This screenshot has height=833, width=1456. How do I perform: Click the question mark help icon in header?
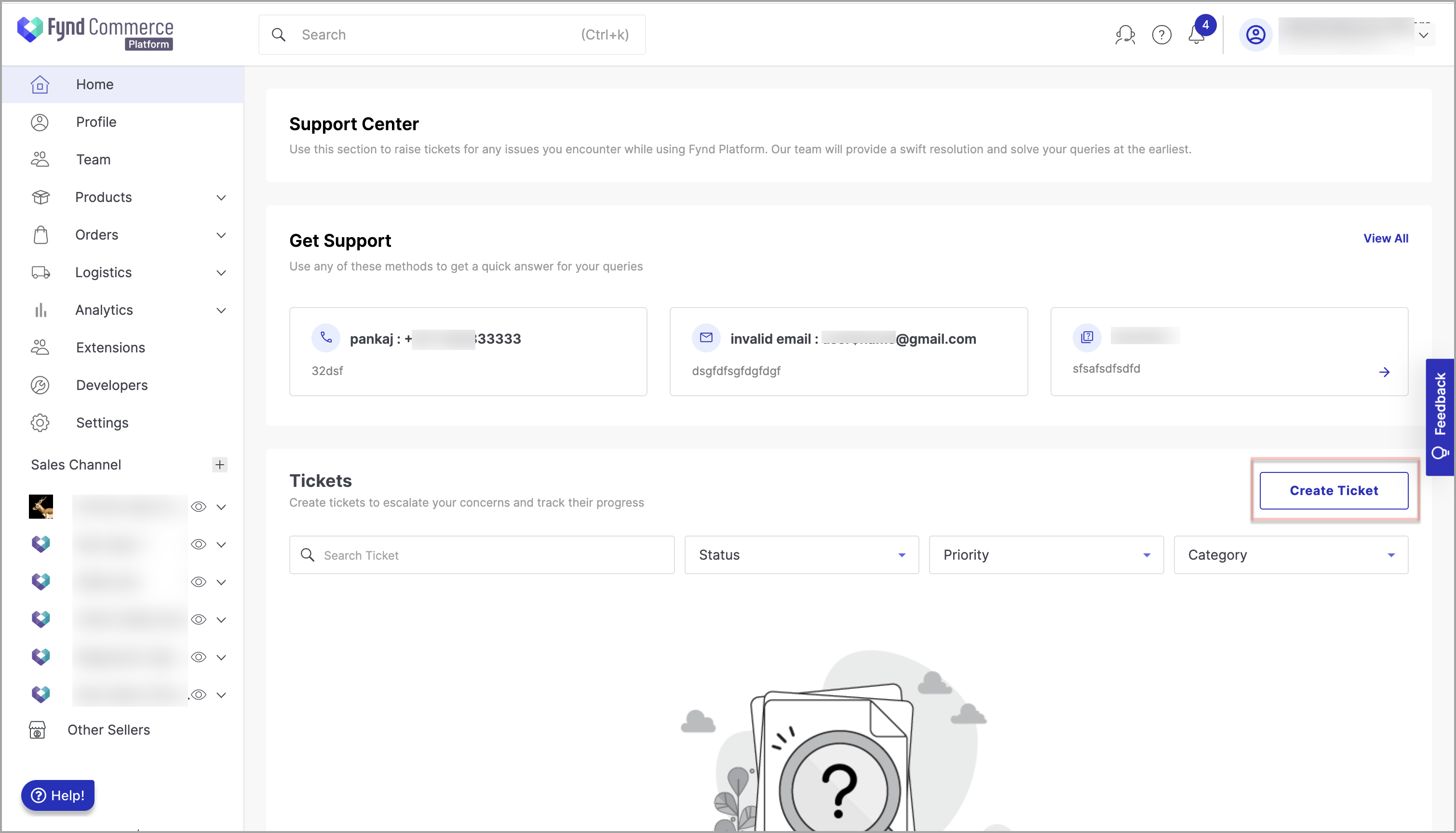[1161, 35]
